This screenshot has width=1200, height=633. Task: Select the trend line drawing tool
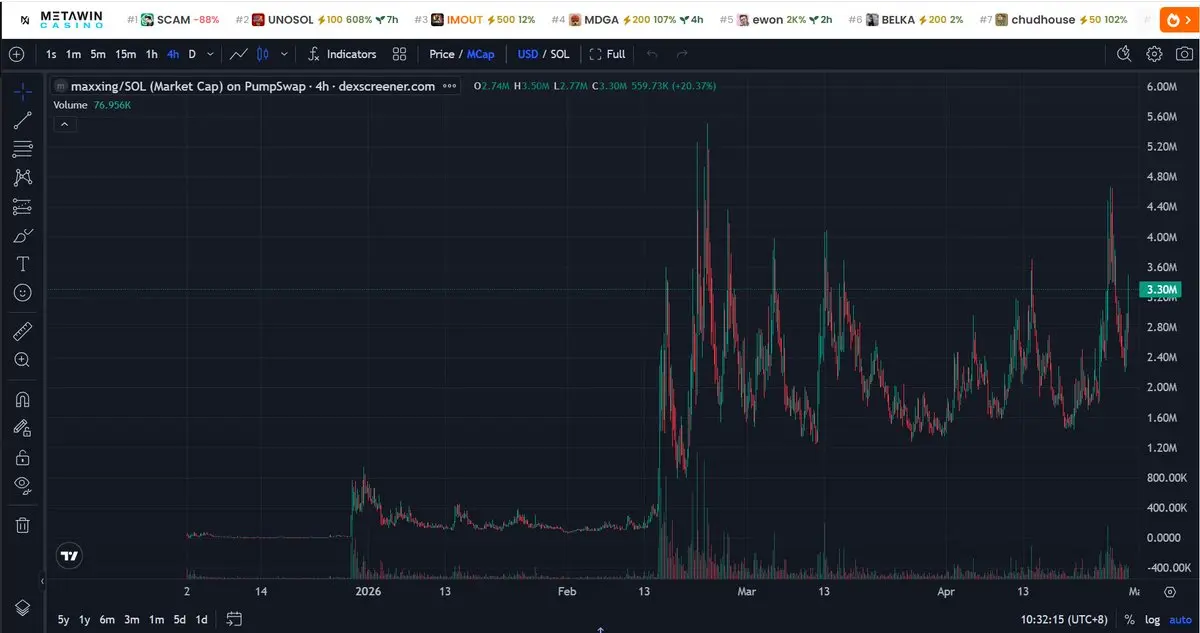click(23, 121)
